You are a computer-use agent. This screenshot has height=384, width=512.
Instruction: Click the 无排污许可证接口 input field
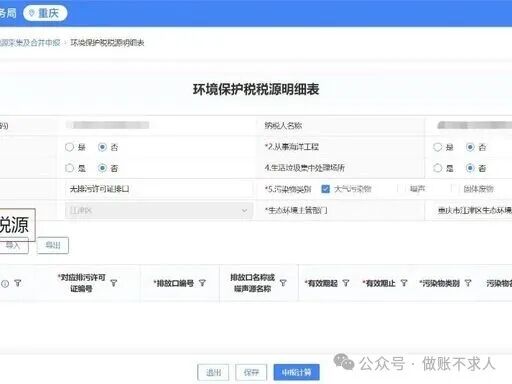pos(159,189)
